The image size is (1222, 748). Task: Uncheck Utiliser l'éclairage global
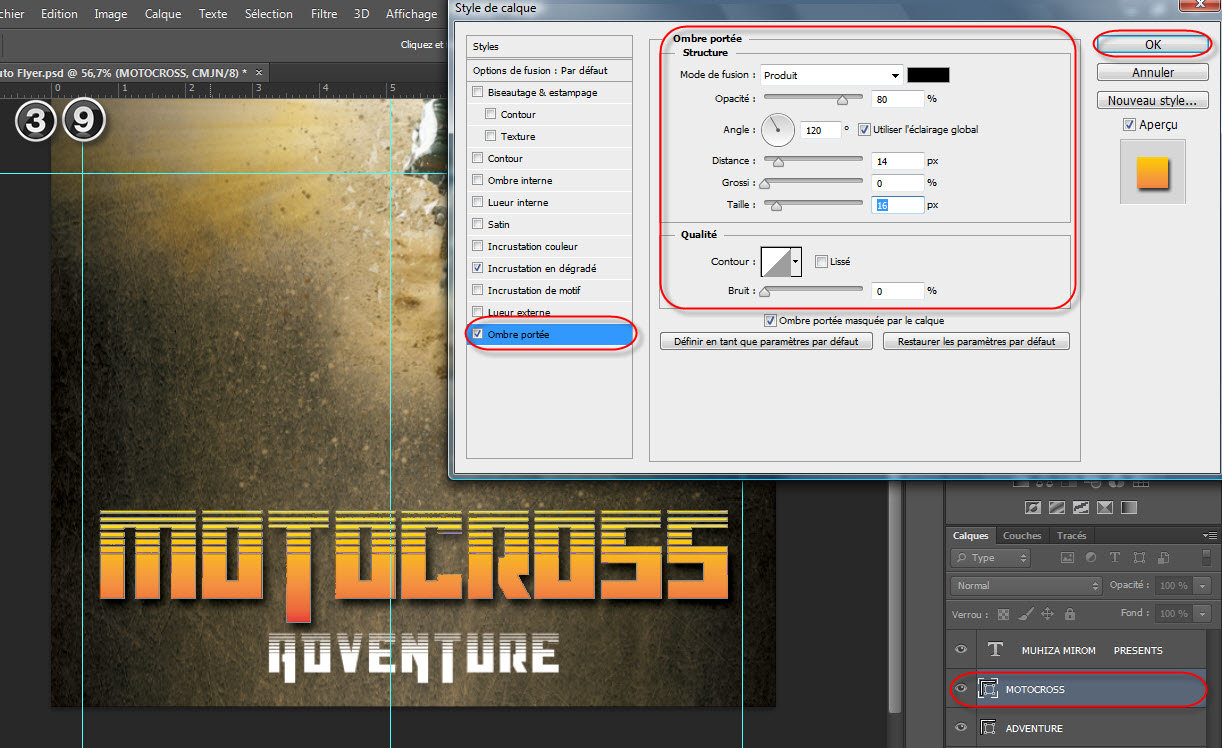(864, 129)
